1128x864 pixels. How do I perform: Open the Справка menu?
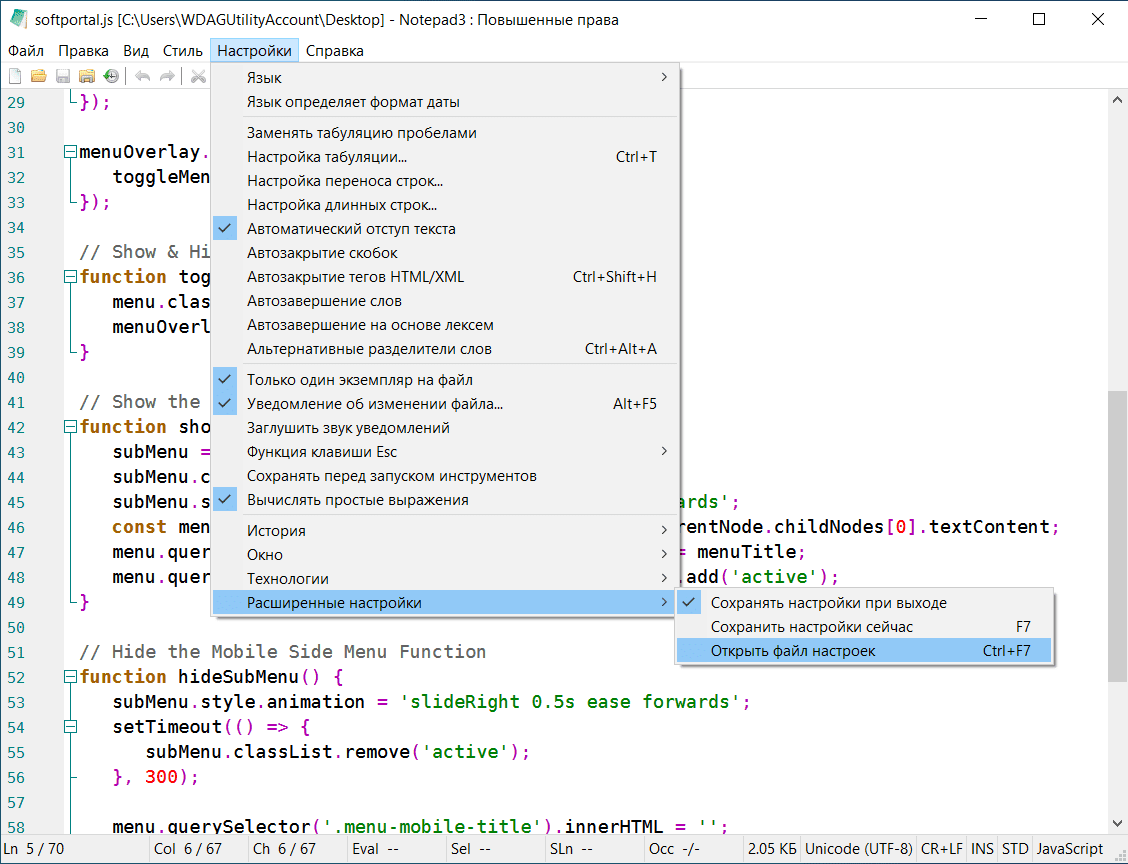[334, 51]
